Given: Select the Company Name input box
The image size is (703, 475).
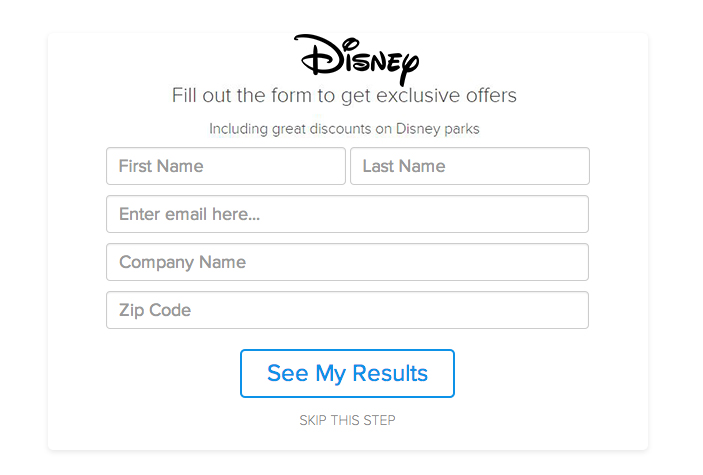Looking at the screenshot, I should pos(347,262).
